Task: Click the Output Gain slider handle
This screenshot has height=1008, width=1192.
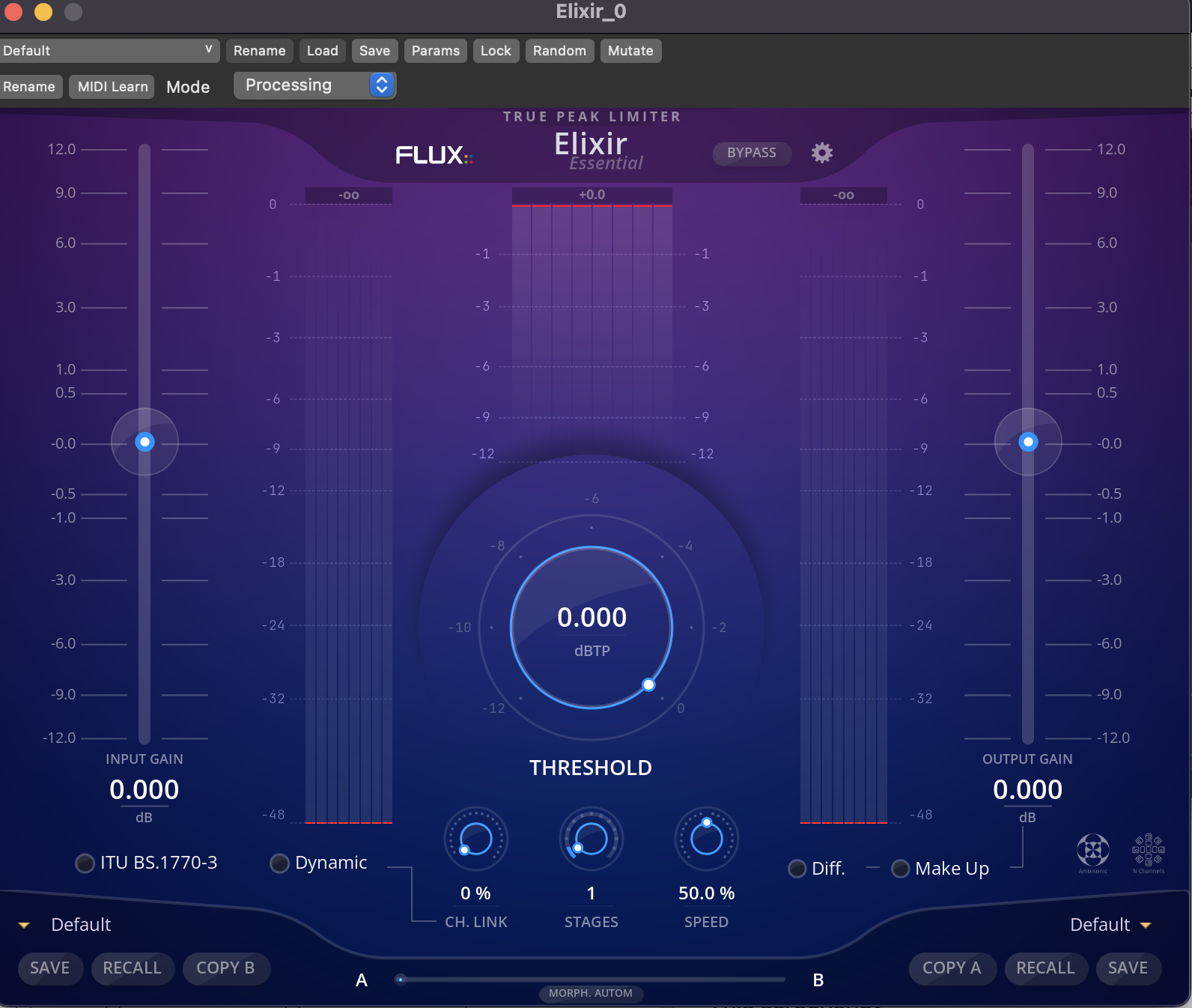Action: click(x=1029, y=442)
